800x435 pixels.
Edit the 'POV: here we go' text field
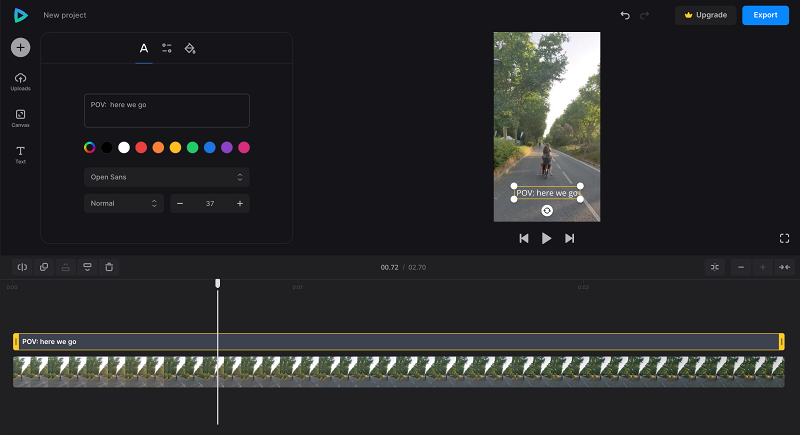167,111
